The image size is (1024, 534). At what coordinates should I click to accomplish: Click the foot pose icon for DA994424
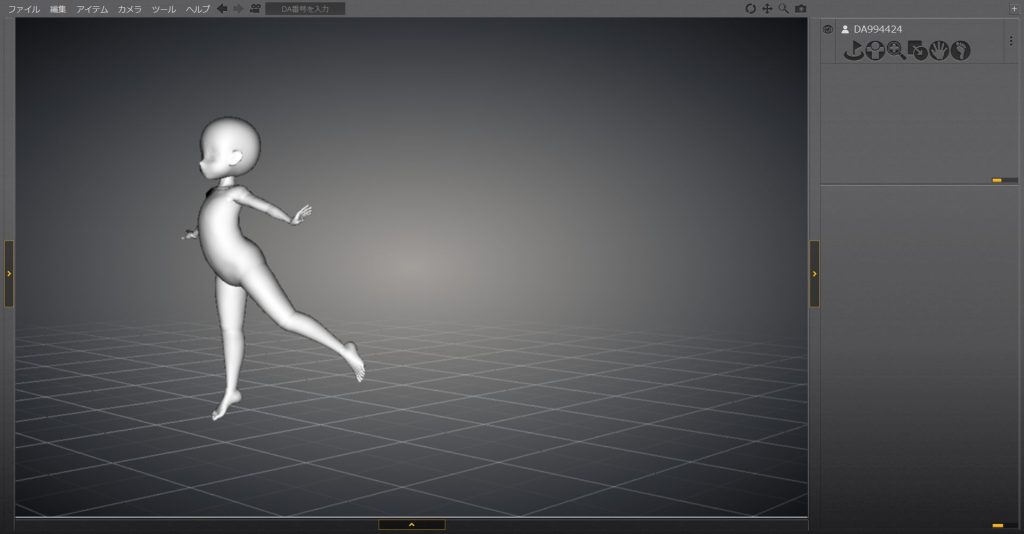961,50
